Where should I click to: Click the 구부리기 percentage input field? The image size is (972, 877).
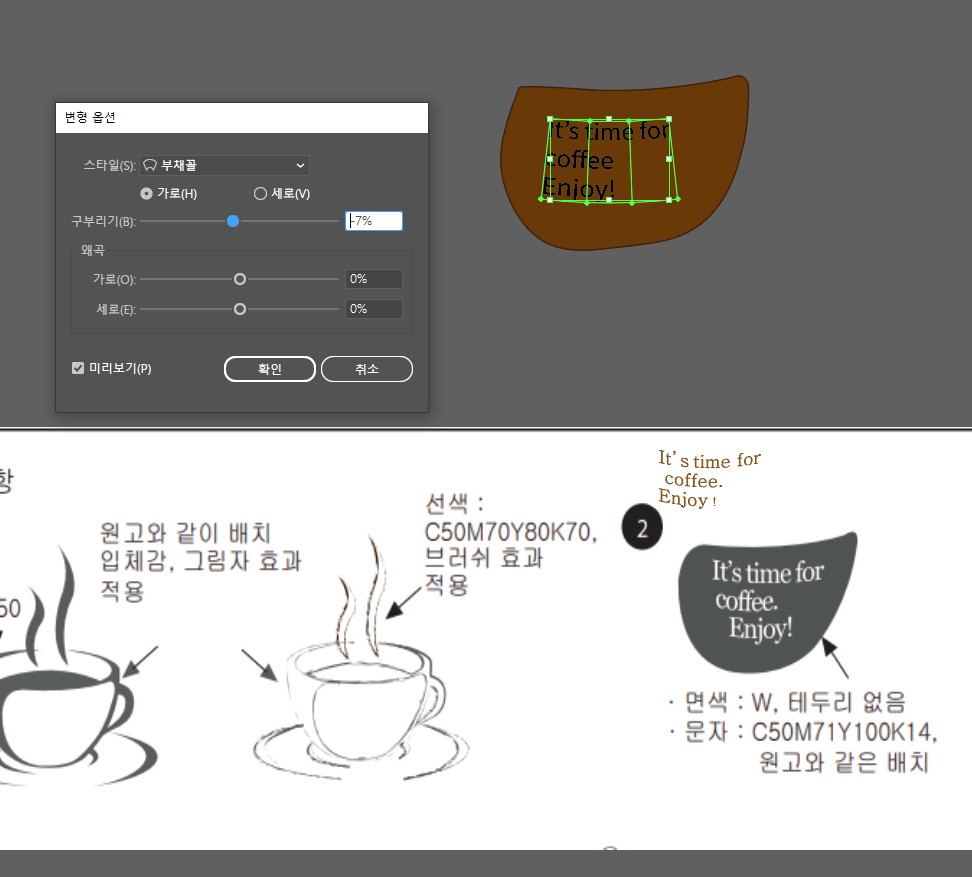click(x=374, y=221)
